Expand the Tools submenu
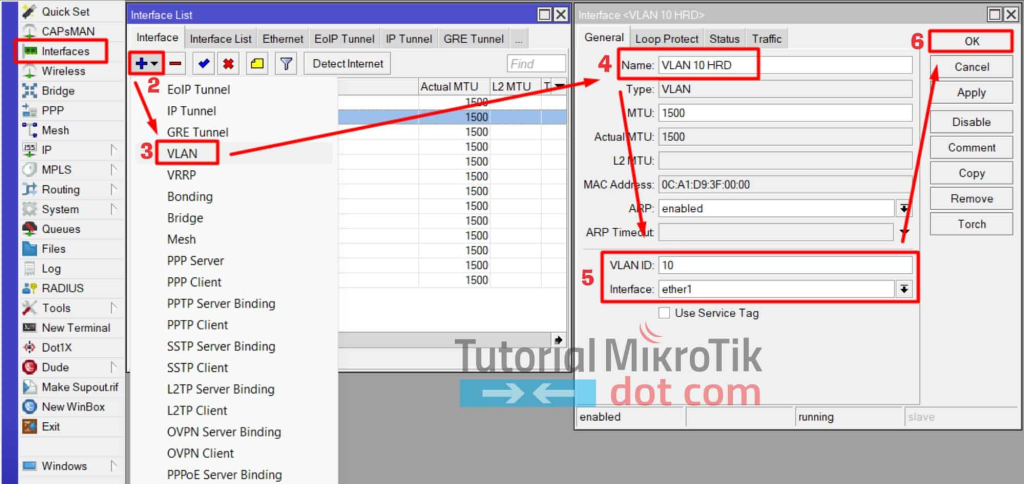 pyautogui.click(x=113, y=308)
